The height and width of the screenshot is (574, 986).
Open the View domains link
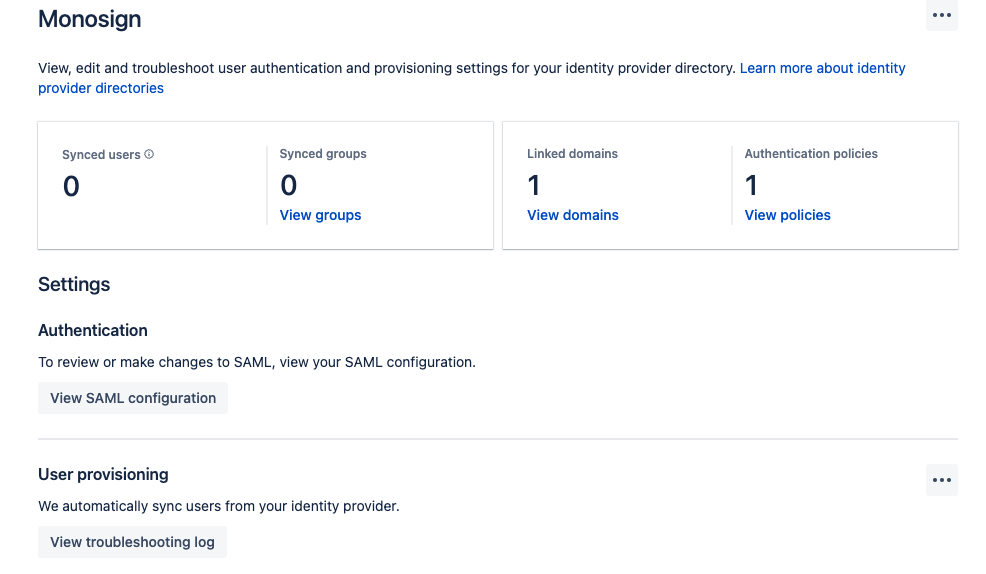572,215
